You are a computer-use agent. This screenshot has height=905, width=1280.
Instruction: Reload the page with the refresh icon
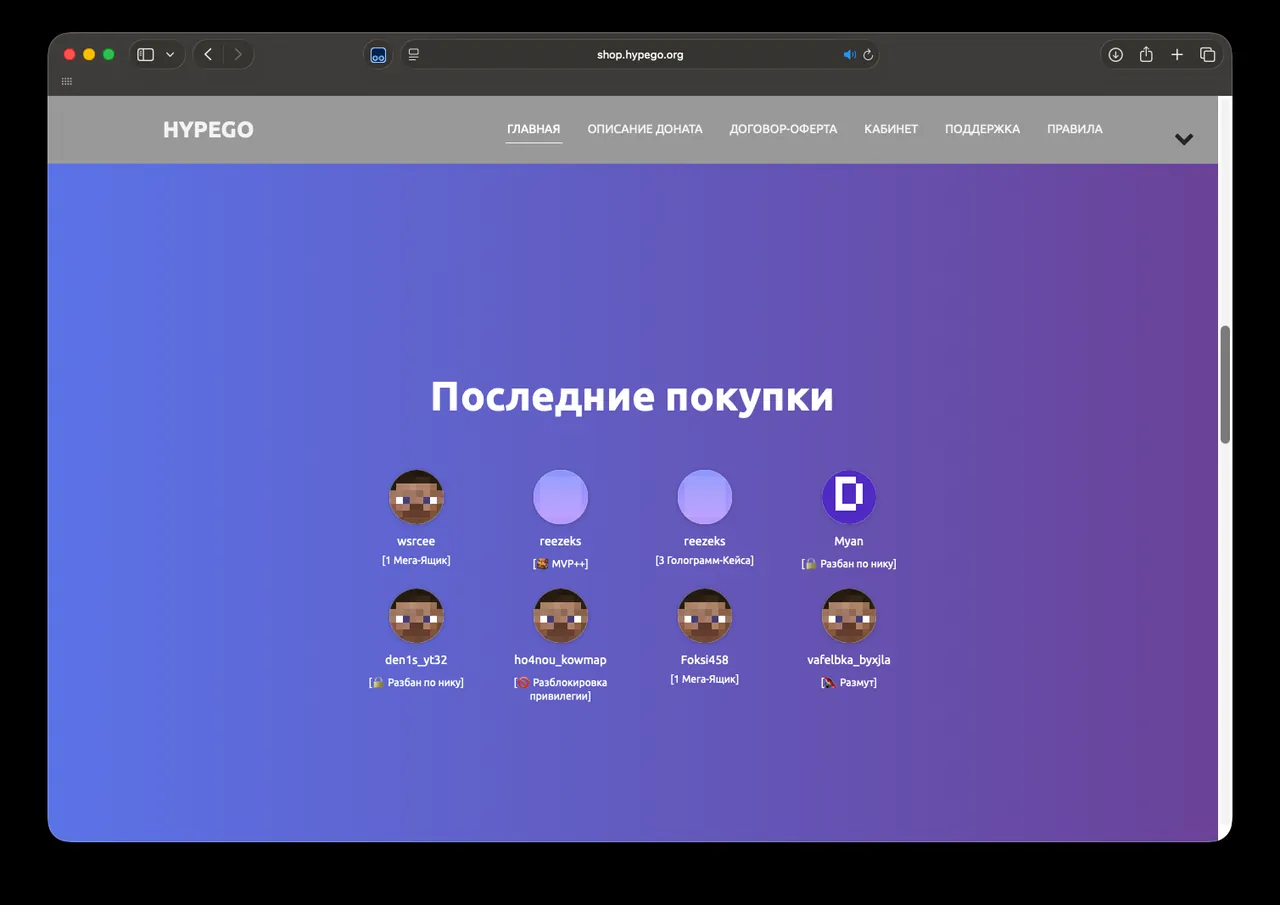pyautogui.click(x=868, y=55)
